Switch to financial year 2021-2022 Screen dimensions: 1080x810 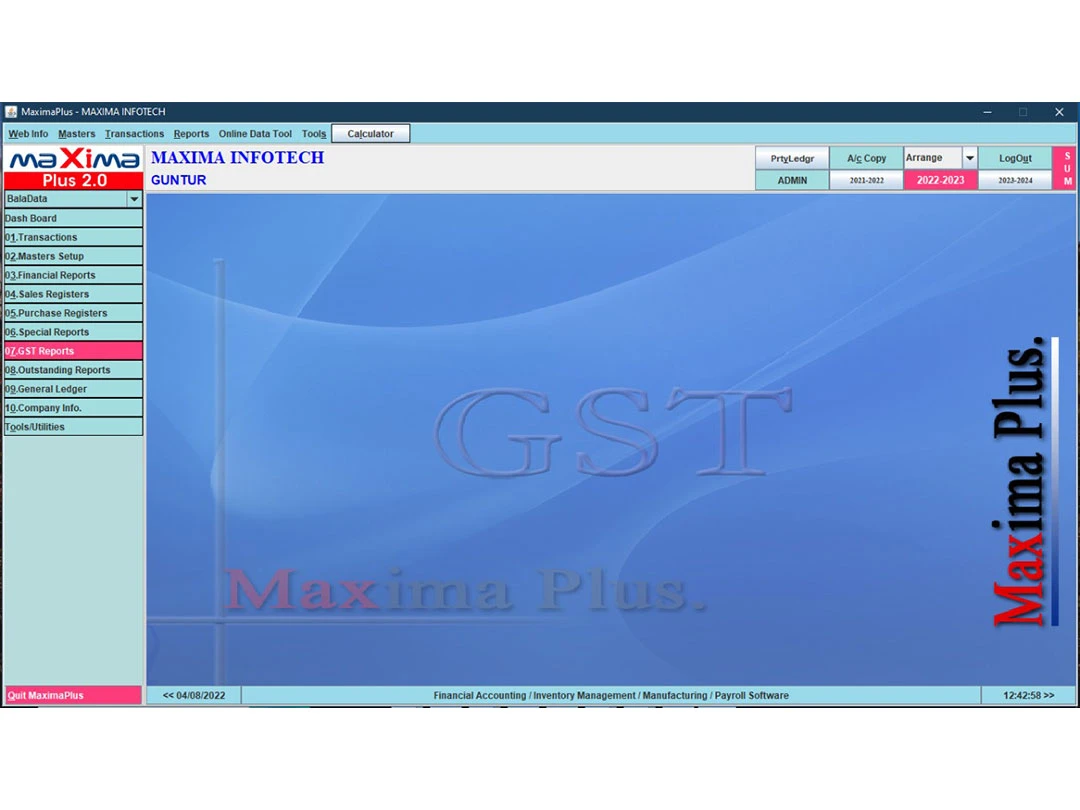866,180
